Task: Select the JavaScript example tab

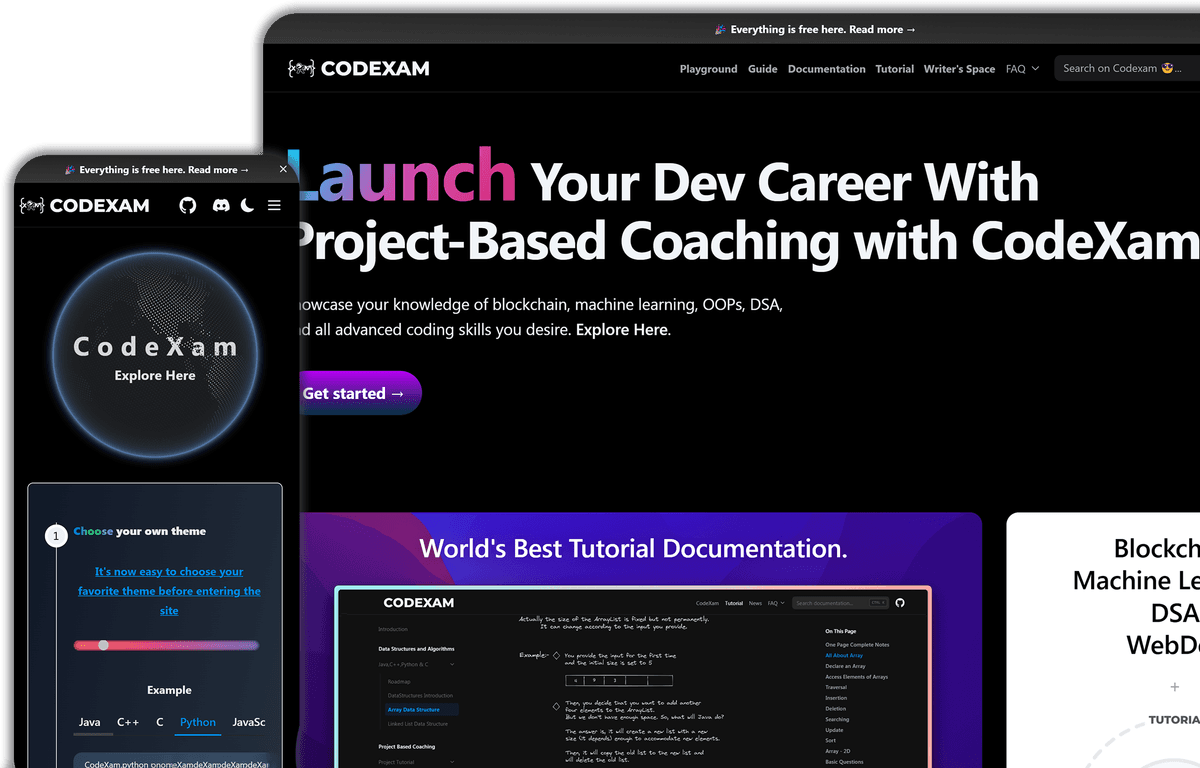Action: (249, 722)
